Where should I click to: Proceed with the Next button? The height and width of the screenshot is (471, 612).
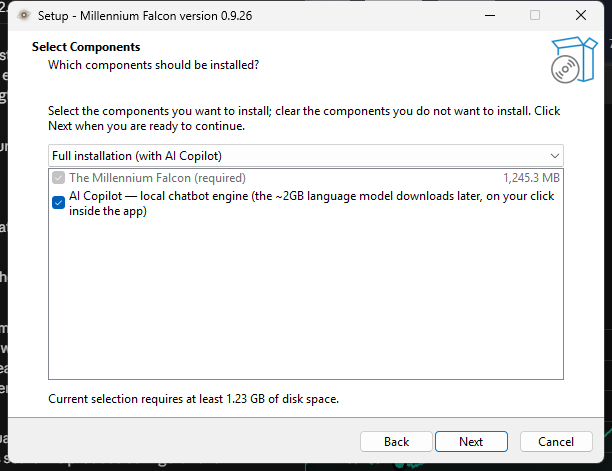(x=471, y=441)
